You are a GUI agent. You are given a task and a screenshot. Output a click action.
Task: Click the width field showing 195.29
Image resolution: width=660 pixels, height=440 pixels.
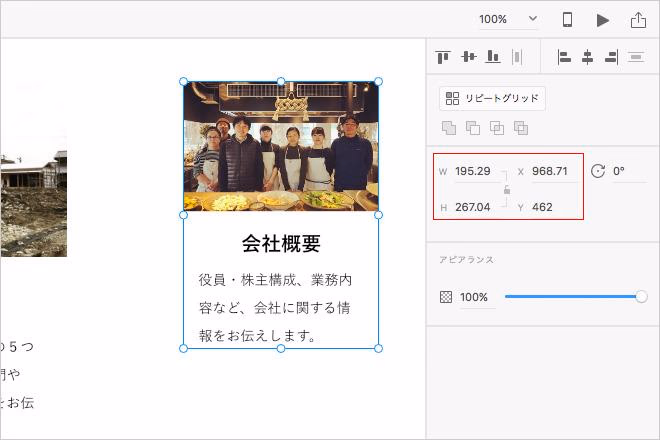point(473,171)
